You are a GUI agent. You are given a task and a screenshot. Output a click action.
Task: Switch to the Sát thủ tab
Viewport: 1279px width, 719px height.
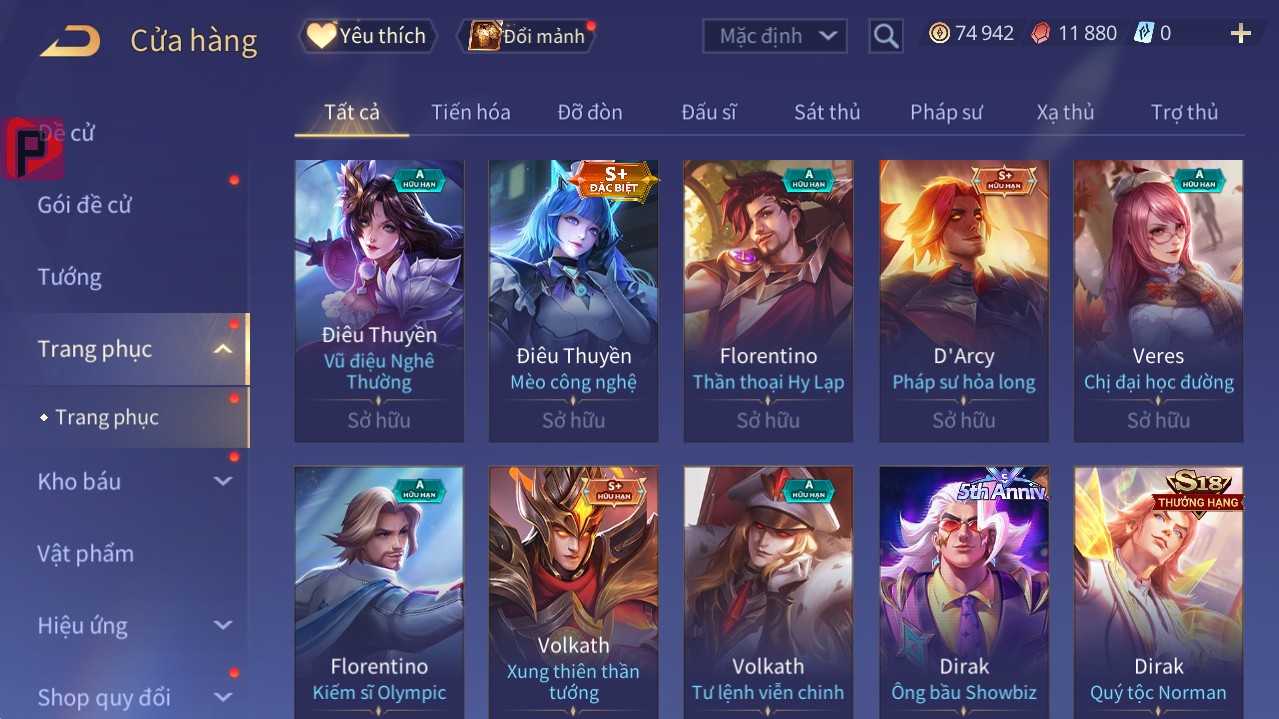(x=827, y=112)
